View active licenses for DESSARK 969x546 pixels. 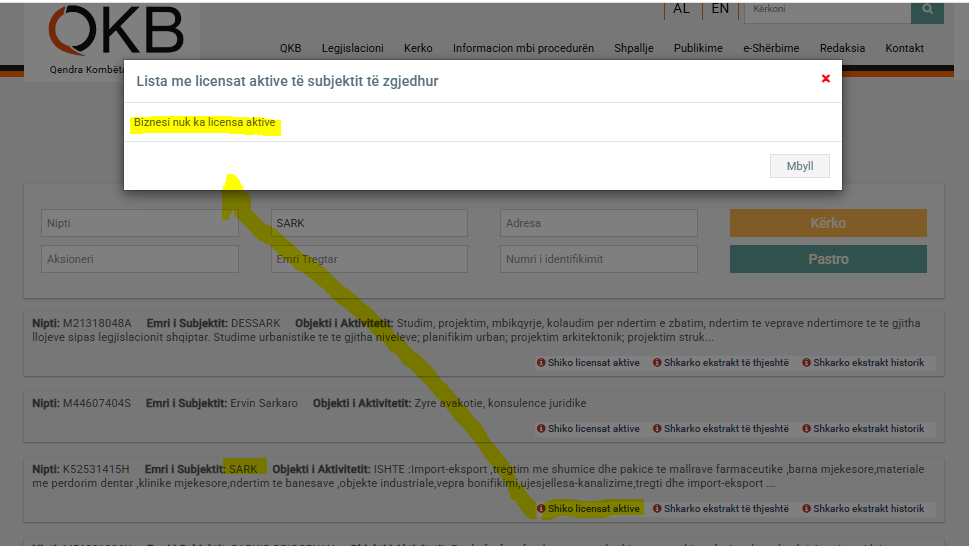click(x=588, y=363)
